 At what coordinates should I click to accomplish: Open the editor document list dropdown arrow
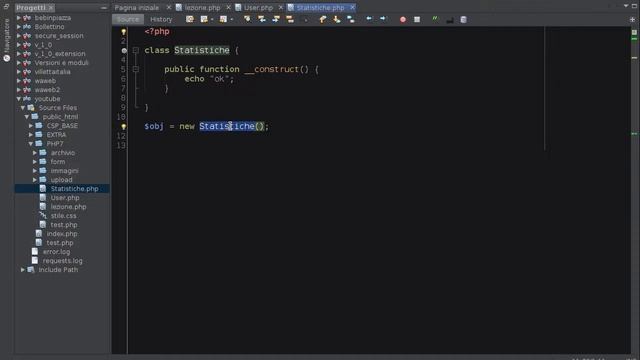(626, 6)
